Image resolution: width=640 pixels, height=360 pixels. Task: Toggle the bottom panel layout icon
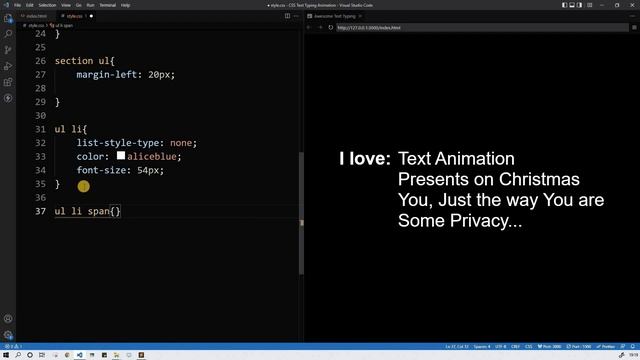coord(572,5)
